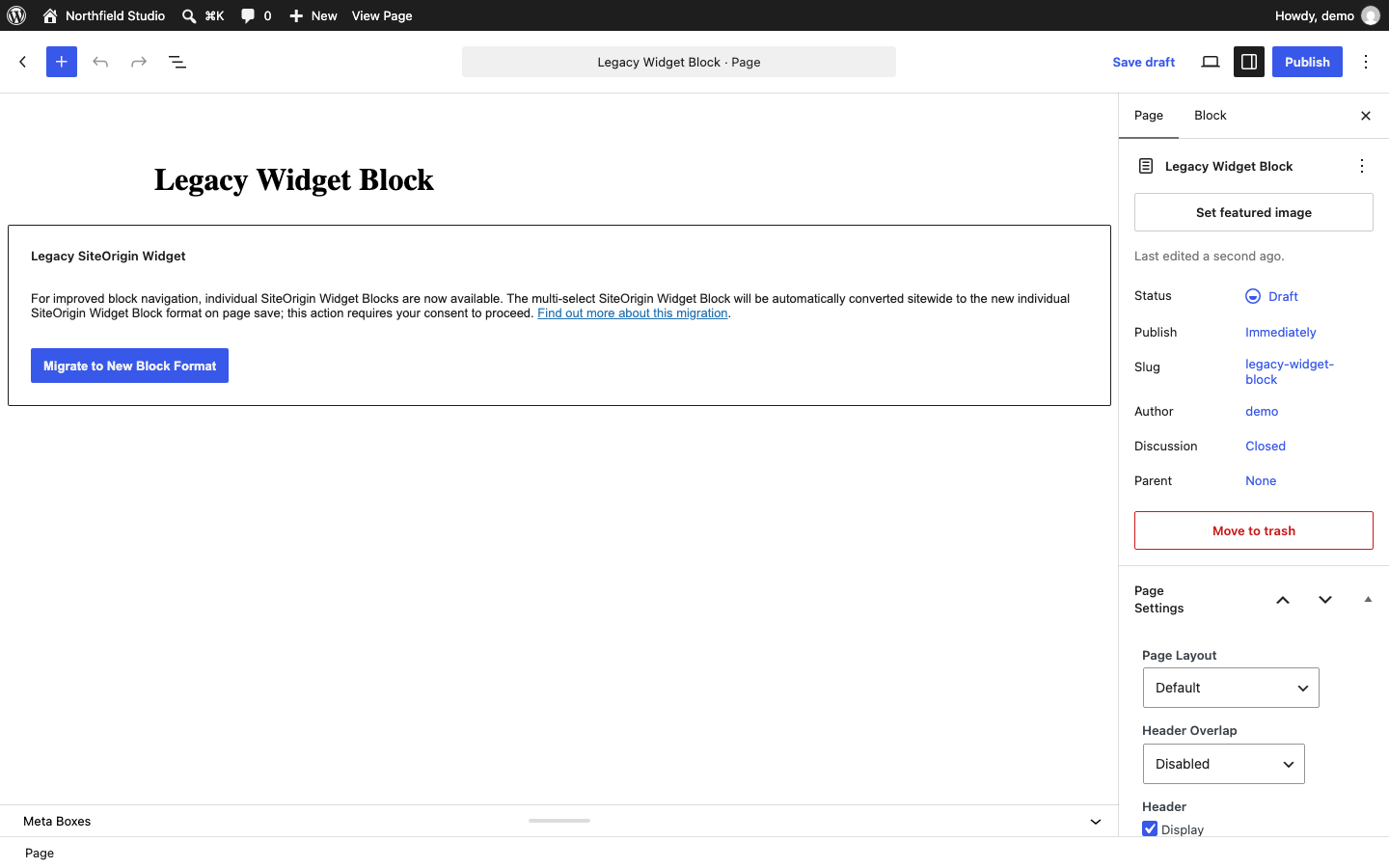Move Page Settings panel down
The height and width of the screenshot is (868, 1389).
(x=1325, y=600)
